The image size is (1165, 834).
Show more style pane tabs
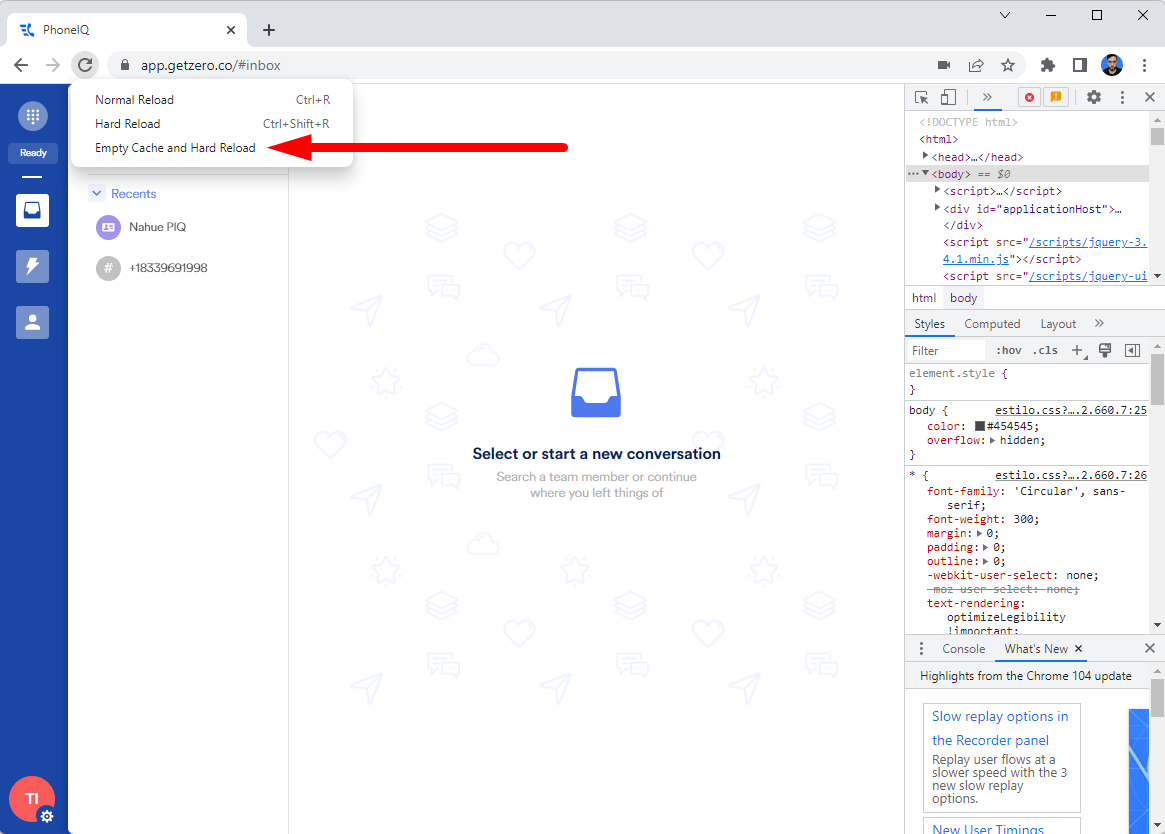(x=1099, y=323)
